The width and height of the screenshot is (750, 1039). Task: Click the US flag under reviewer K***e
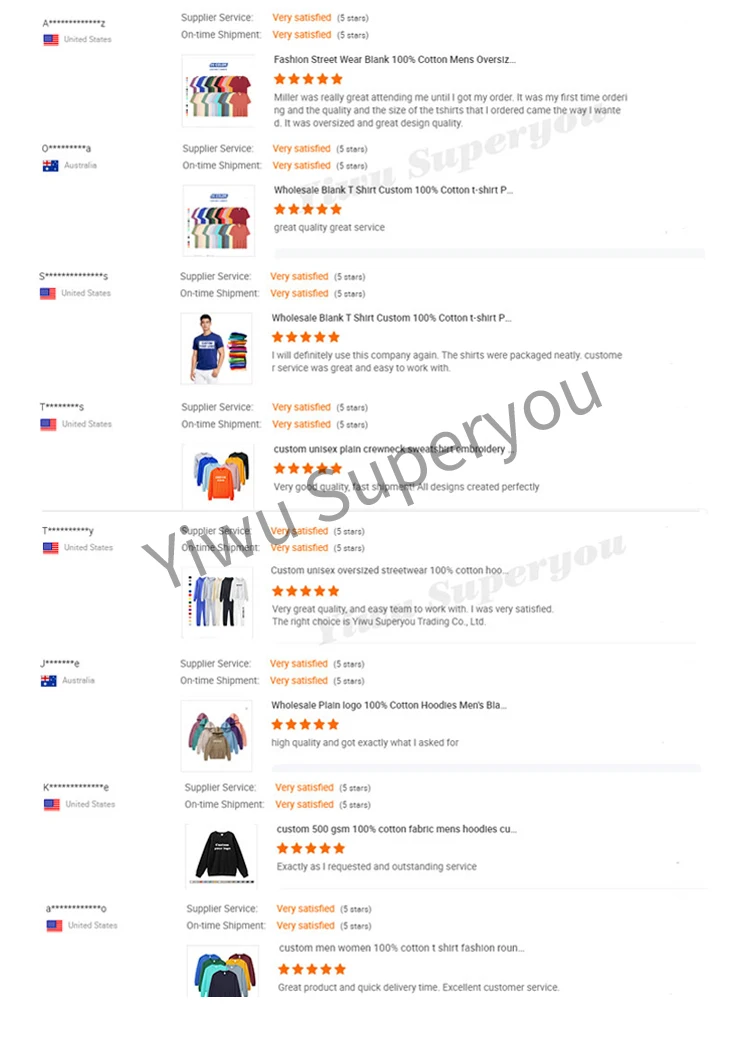(52, 804)
